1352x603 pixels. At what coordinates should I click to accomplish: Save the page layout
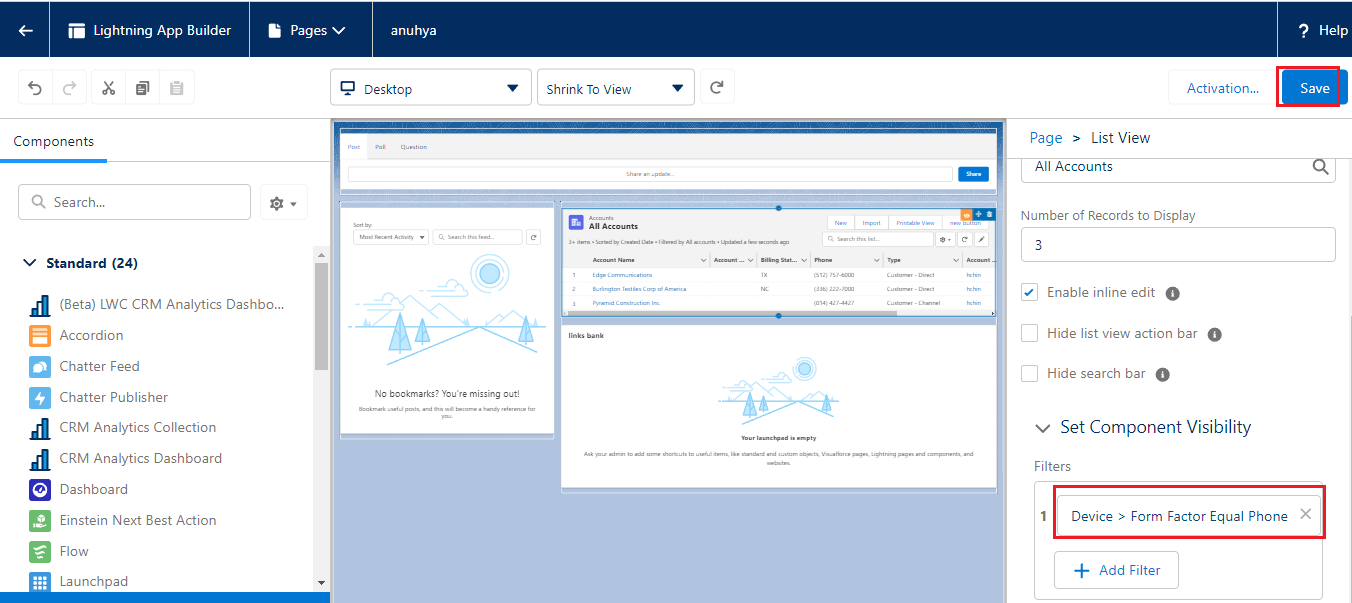click(1310, 87)
